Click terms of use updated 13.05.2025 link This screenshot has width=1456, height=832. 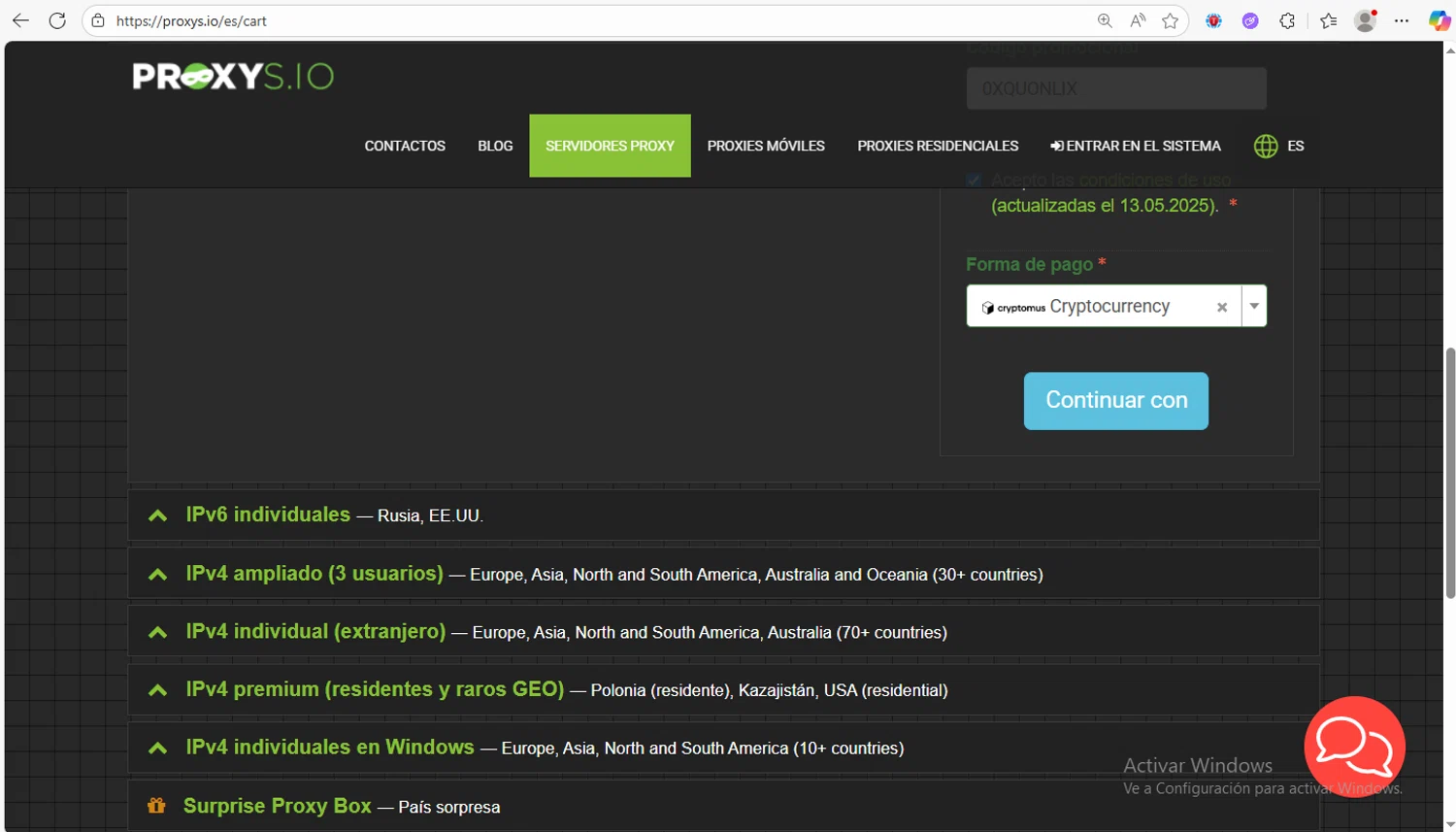(x=1104, y=205)
